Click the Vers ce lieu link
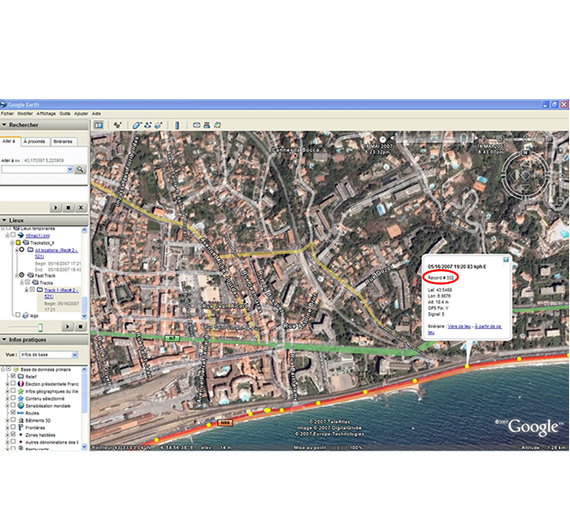The image size is (570, 526). [x=459, y=326]
